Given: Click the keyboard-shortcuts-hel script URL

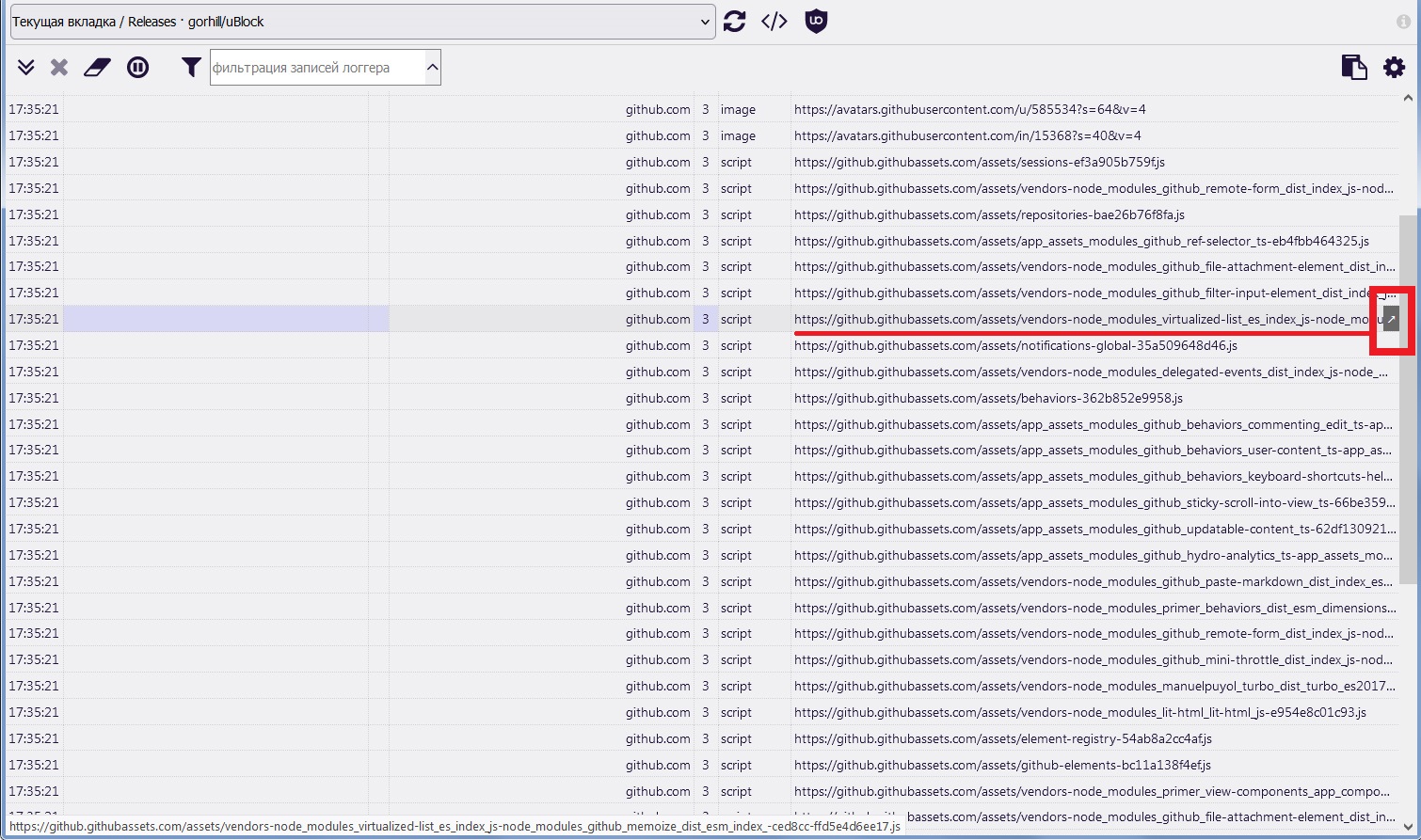Looking at the screenshot, I should [x=1094, y=476].
